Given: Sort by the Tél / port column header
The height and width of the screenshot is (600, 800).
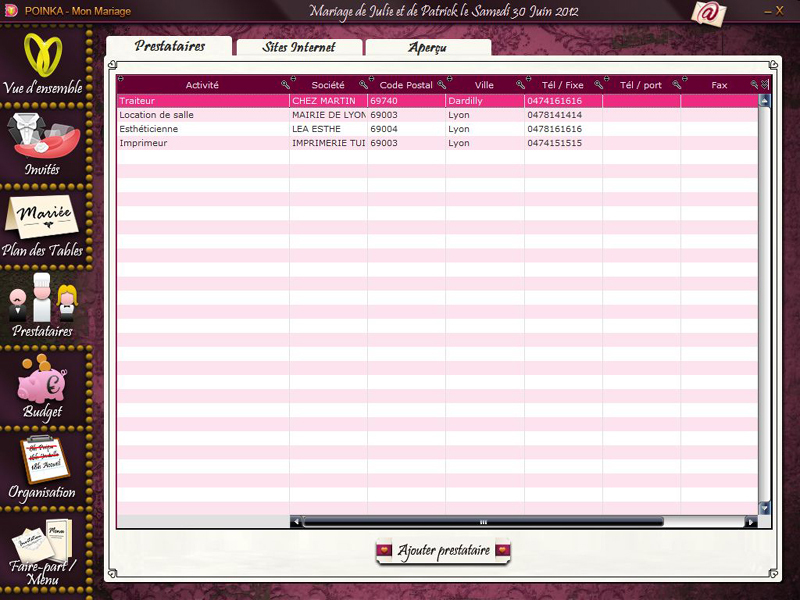Looking at the screenshot, I should pos(641,85).
